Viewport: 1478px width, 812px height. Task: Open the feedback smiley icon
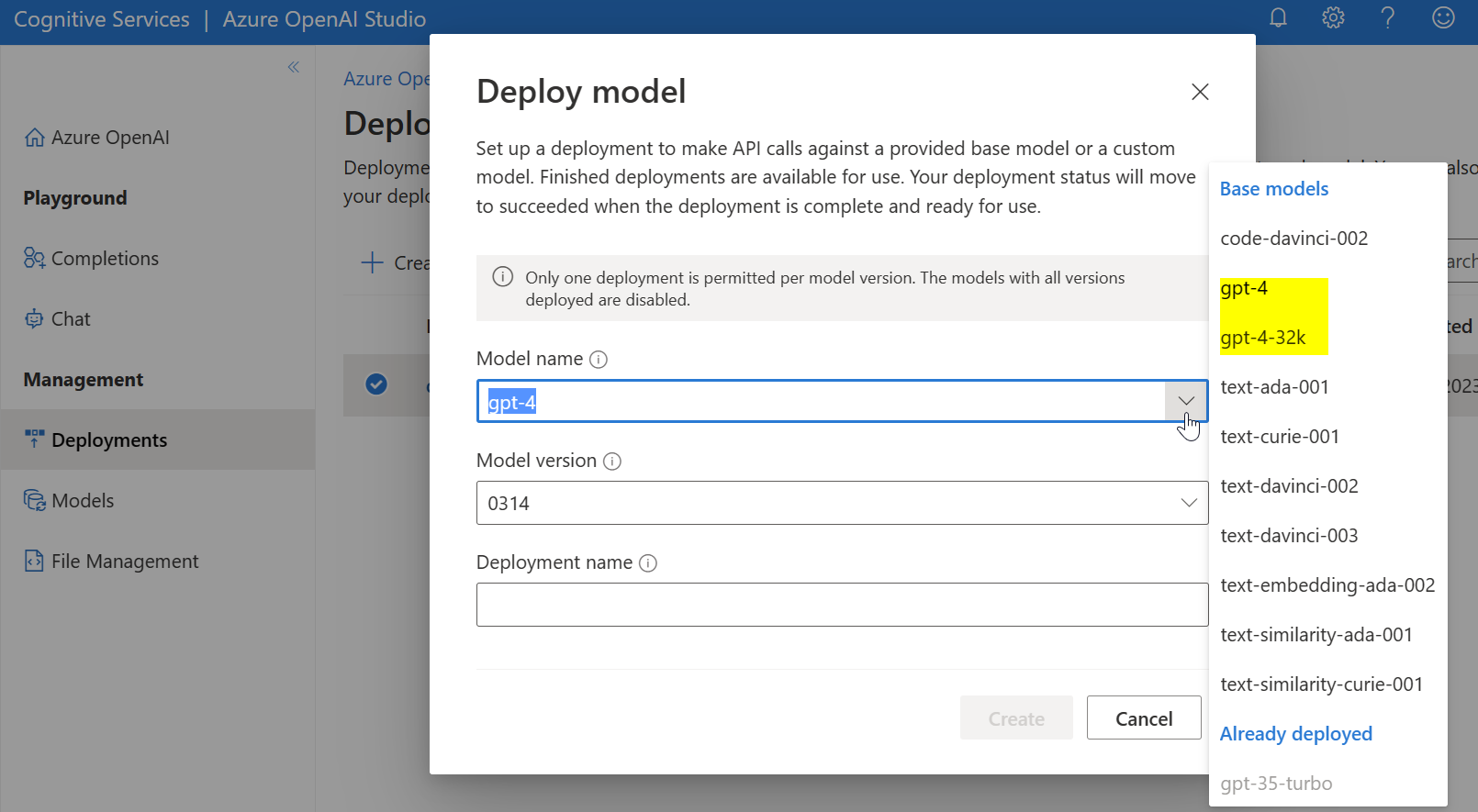[1443, 18]
